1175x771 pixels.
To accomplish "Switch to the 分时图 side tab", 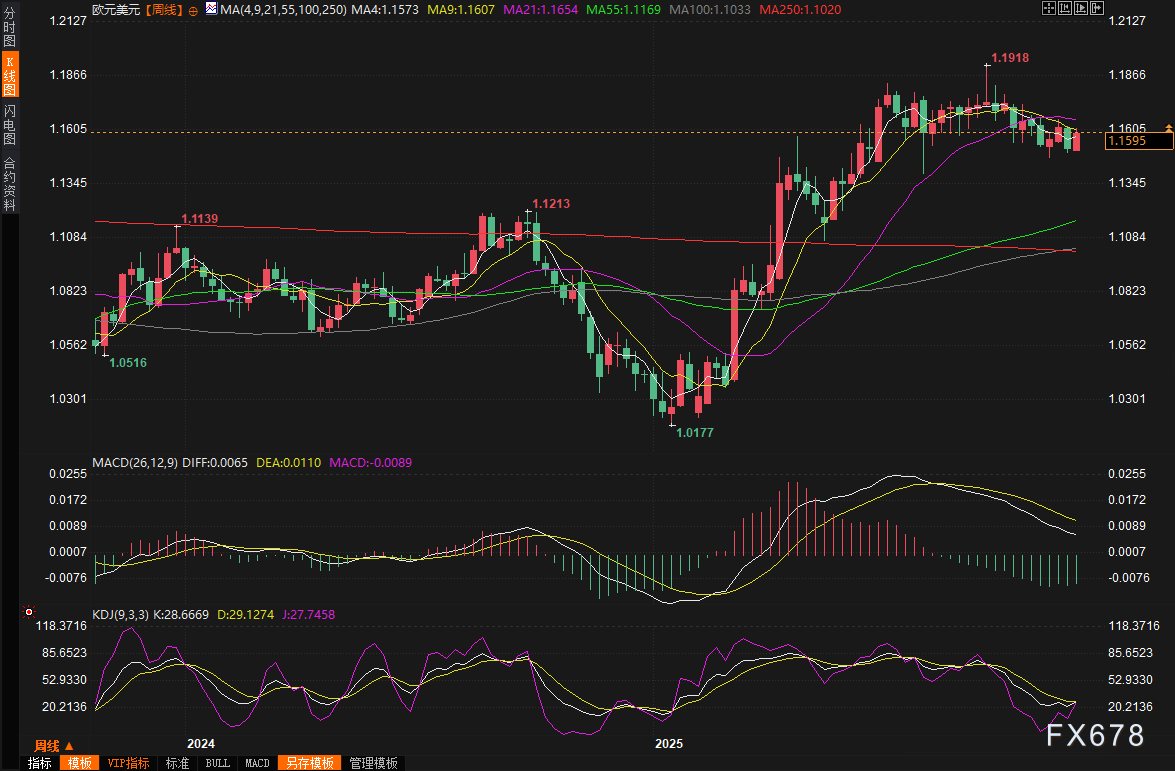I will click(x=9, y=27).
